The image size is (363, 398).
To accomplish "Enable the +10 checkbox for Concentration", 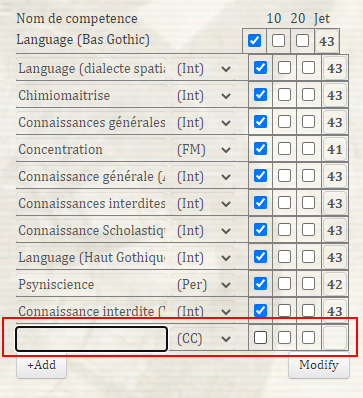I will 284,149.
